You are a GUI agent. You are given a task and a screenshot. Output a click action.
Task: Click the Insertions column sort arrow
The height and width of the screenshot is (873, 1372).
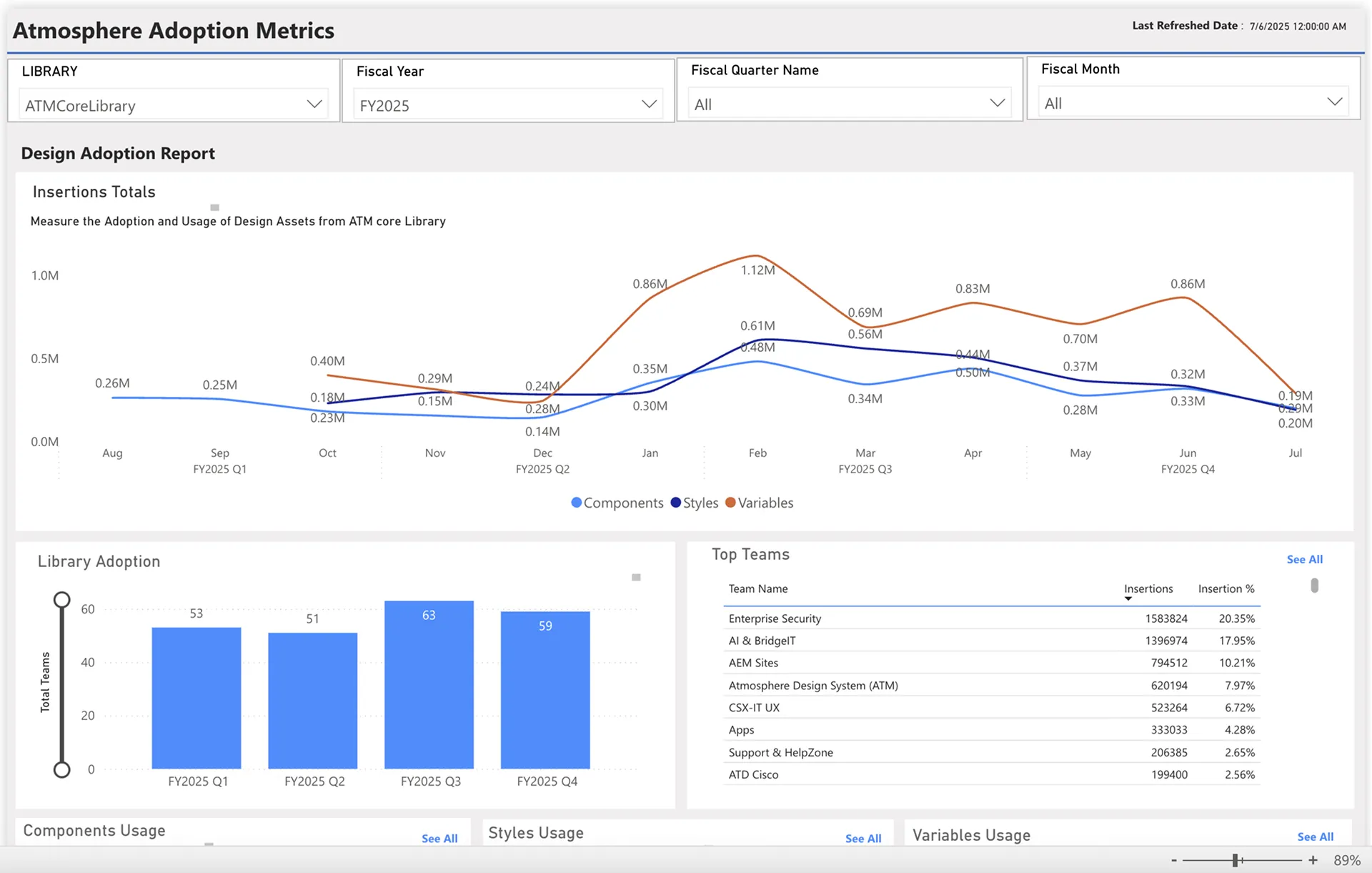tap(1128, 598)
